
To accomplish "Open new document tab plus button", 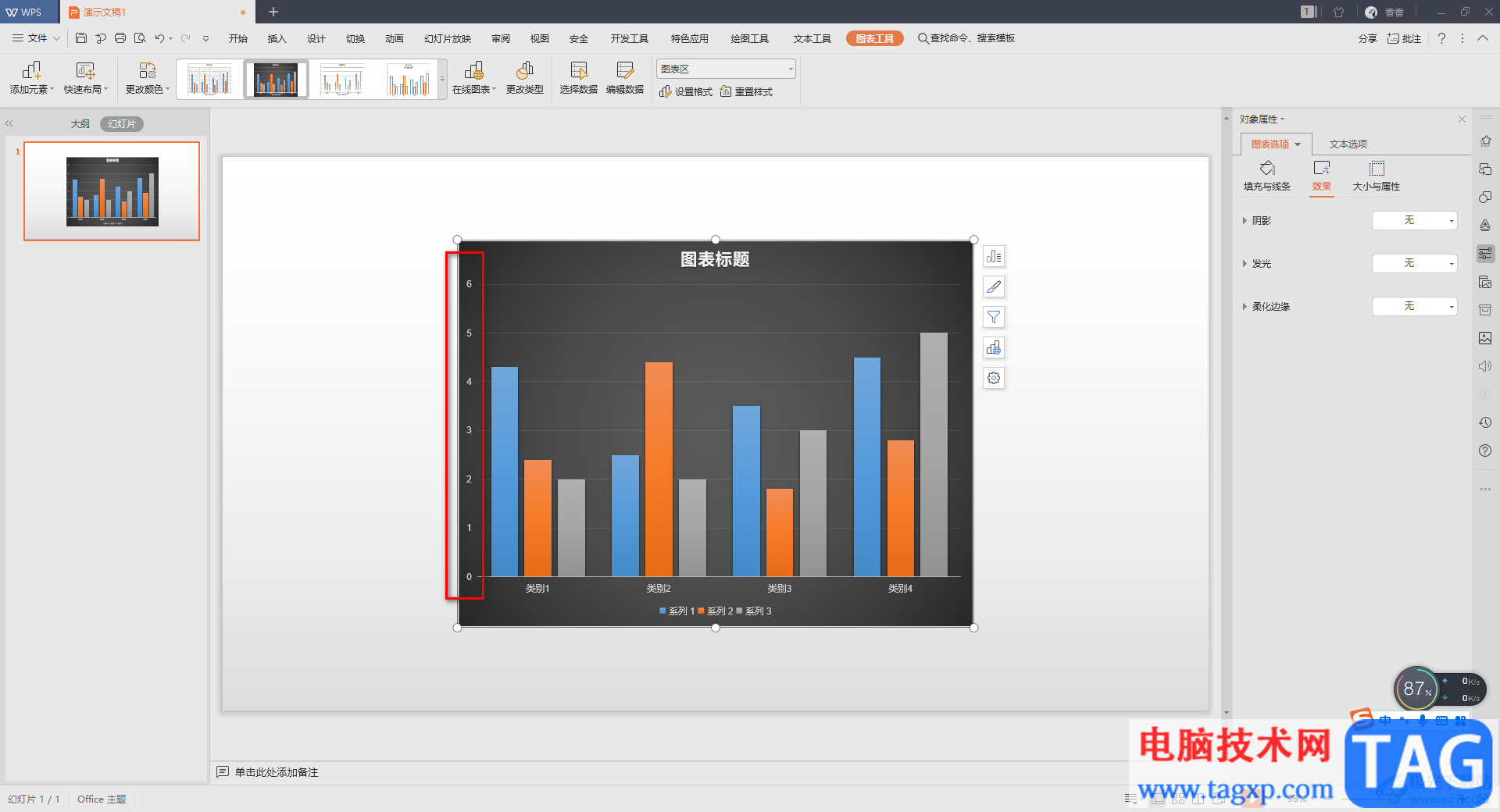I will click(x=273, y=12).
